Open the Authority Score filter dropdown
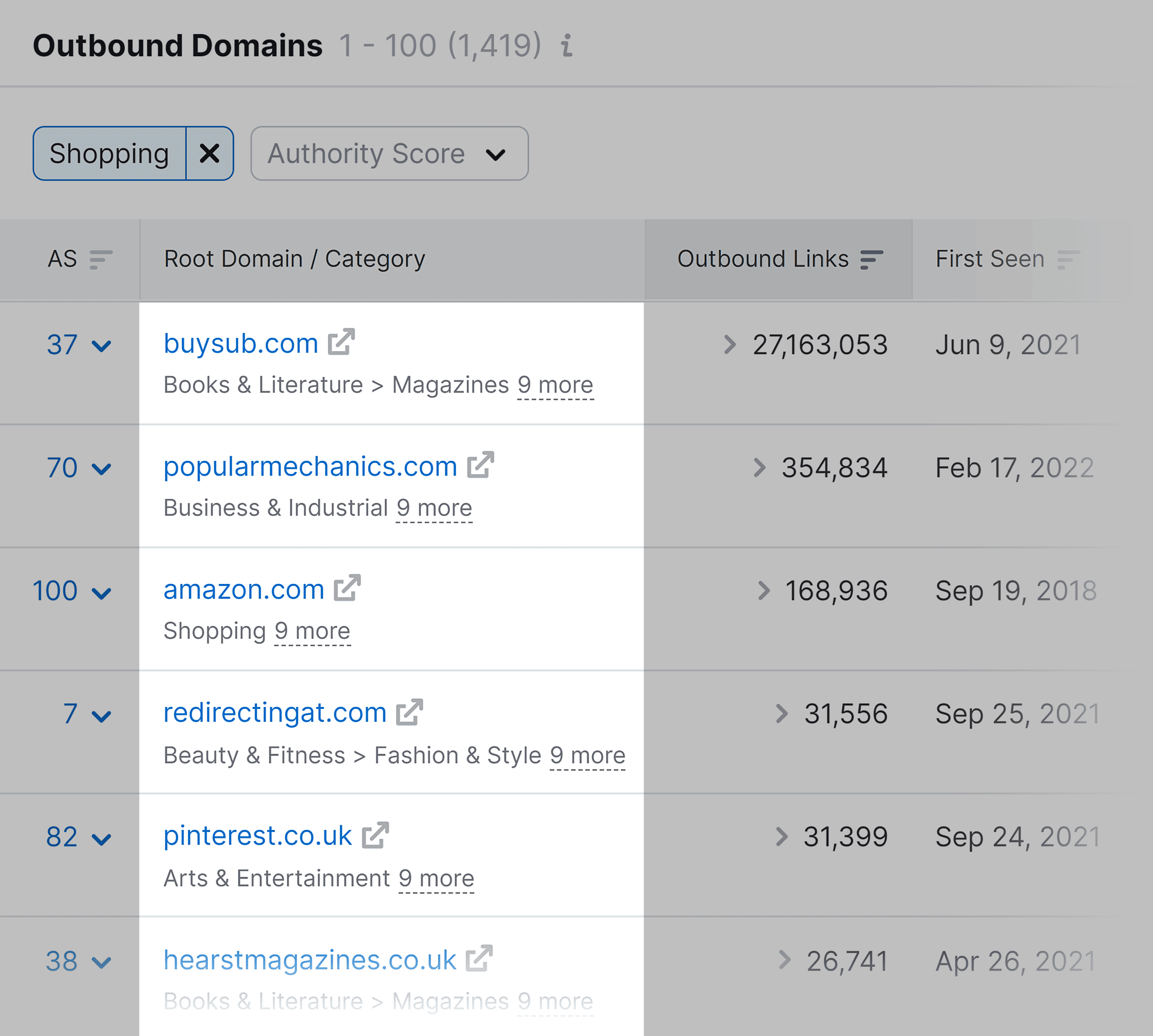This screenshot has width=1153, height=1036. (x=389, y=153)
